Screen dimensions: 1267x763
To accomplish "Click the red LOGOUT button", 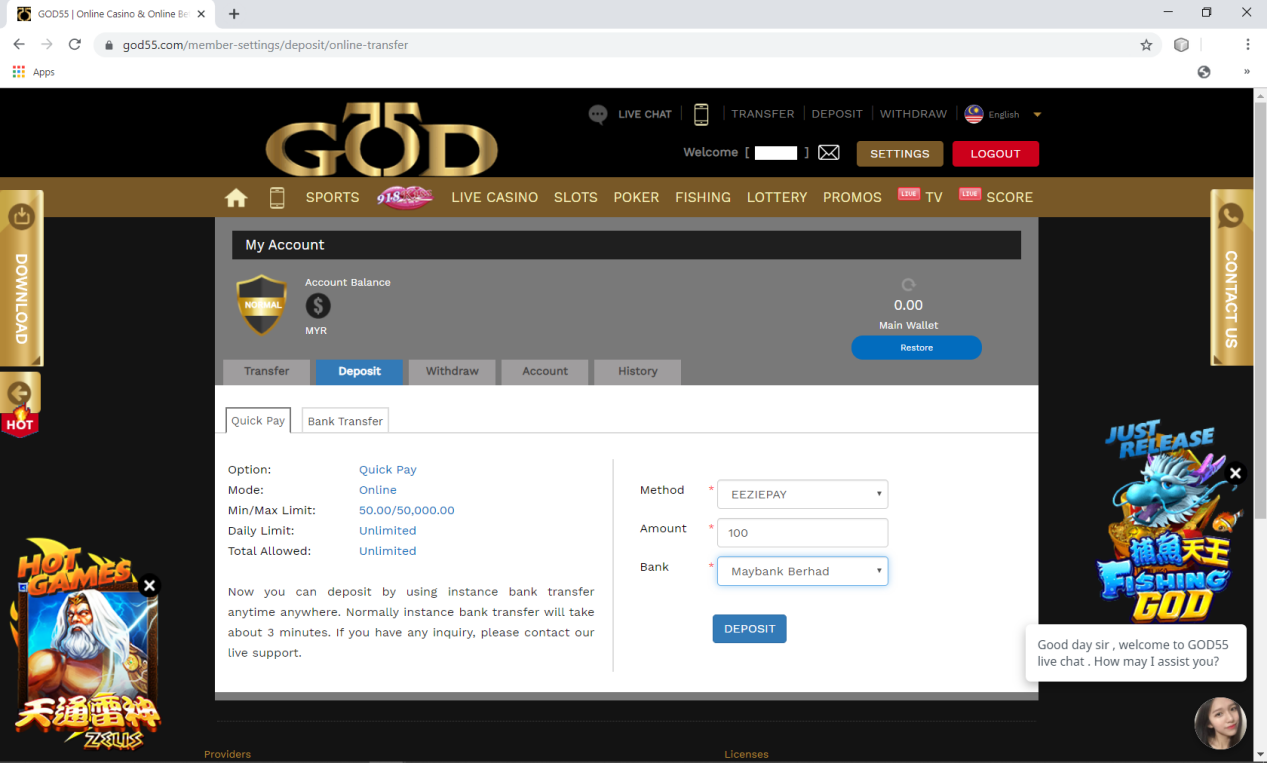I will 995,154.
